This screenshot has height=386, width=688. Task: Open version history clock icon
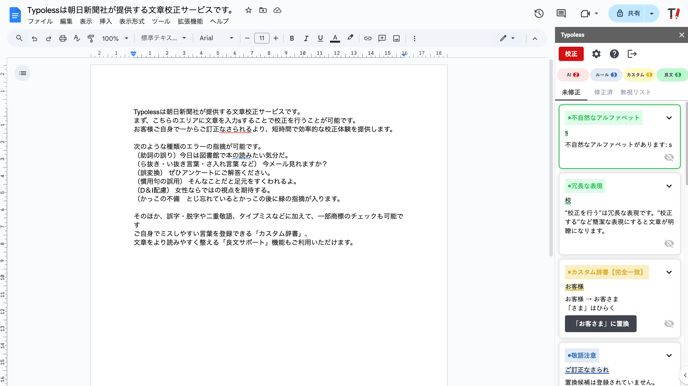(x=539, y=14)
